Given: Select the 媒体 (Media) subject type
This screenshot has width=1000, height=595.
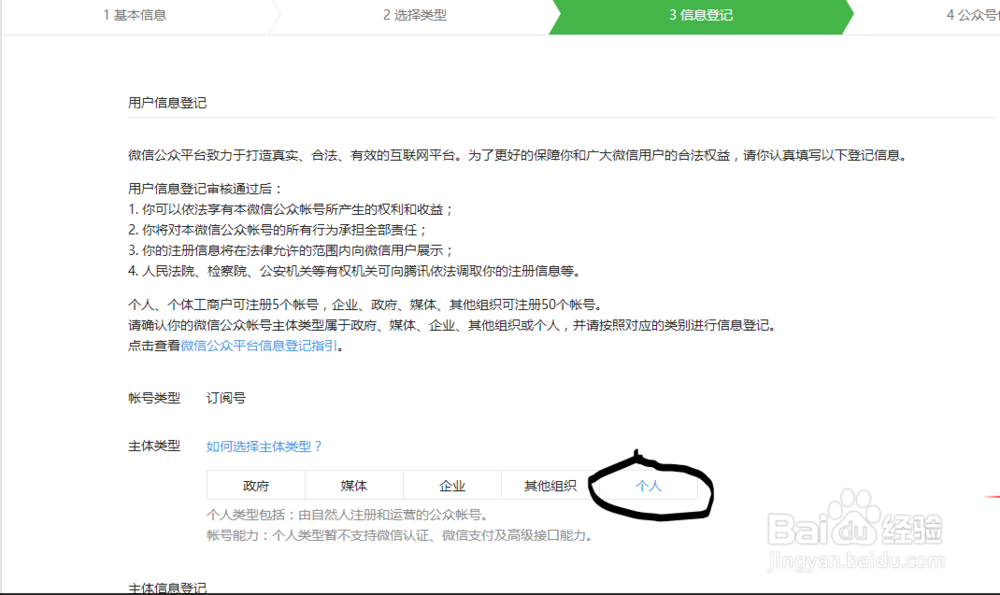Looking at the screenshot, I should (x=353, y=485).
